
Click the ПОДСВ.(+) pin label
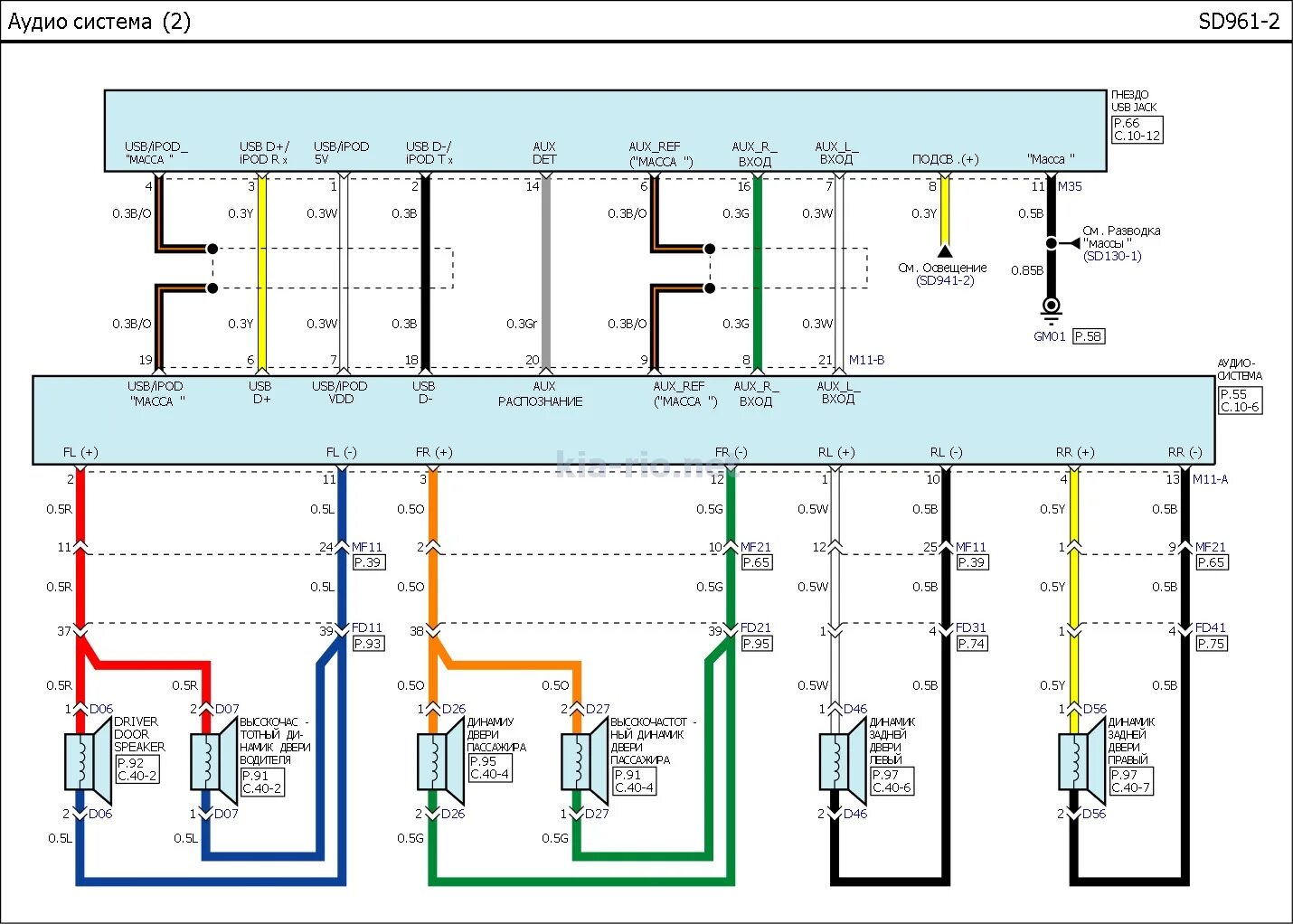(x=945, y=159)
